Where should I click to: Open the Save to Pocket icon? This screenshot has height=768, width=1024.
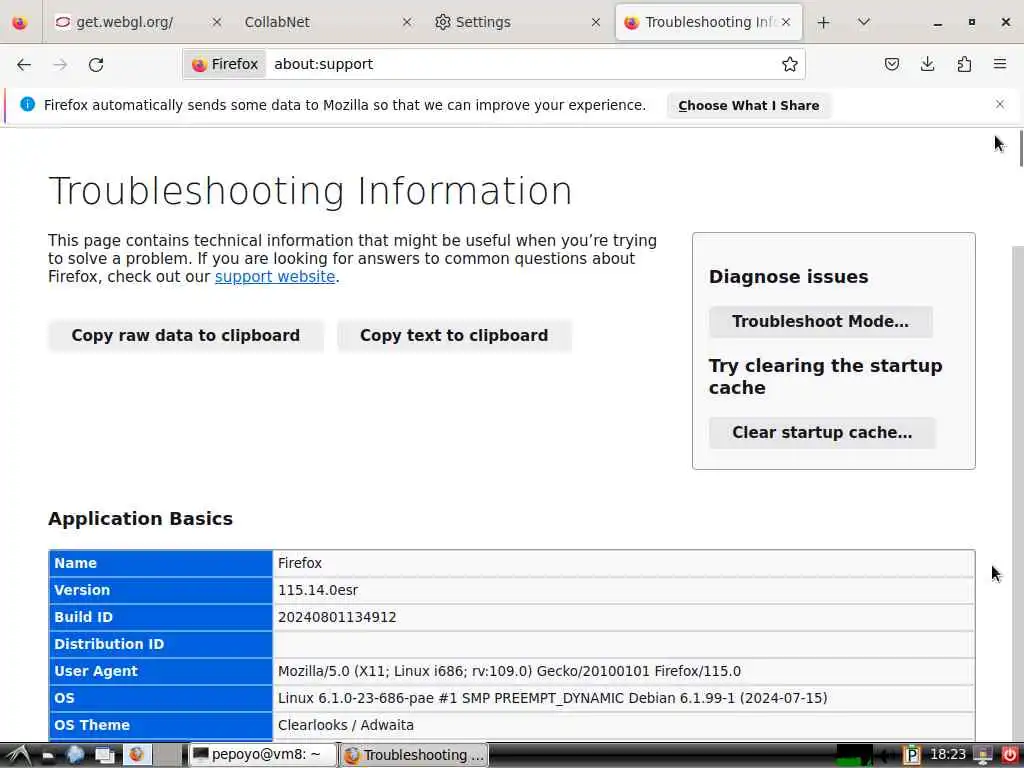click(x=891, y=64)
